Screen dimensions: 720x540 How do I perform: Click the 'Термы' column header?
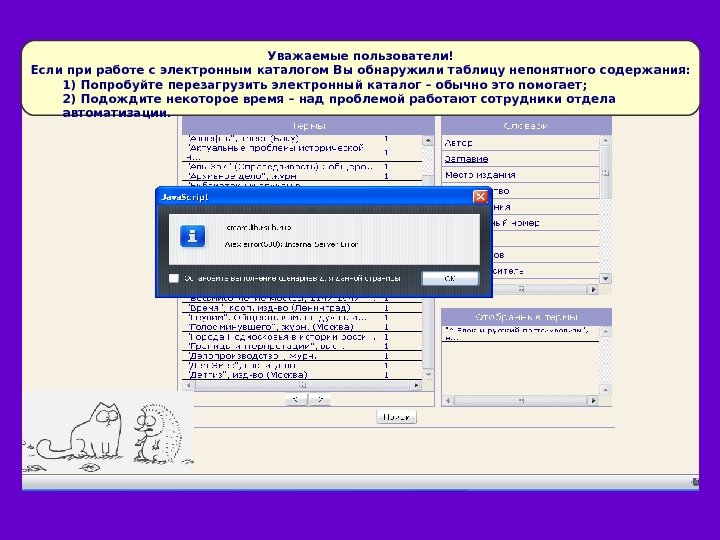point(308,126)
